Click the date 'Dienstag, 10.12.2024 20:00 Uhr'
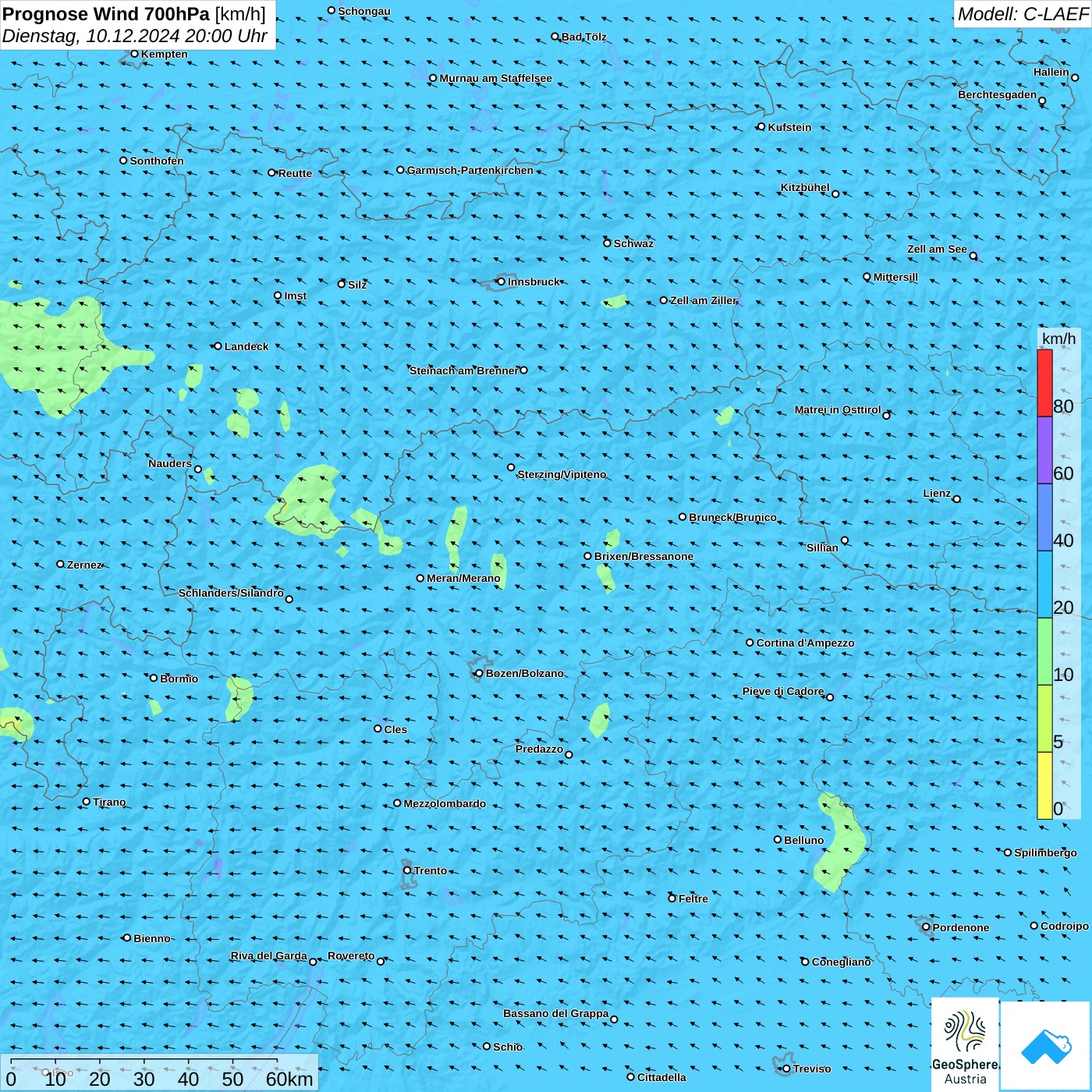Viewport: 1092px width, 1092px height. (x=135, y=36)
